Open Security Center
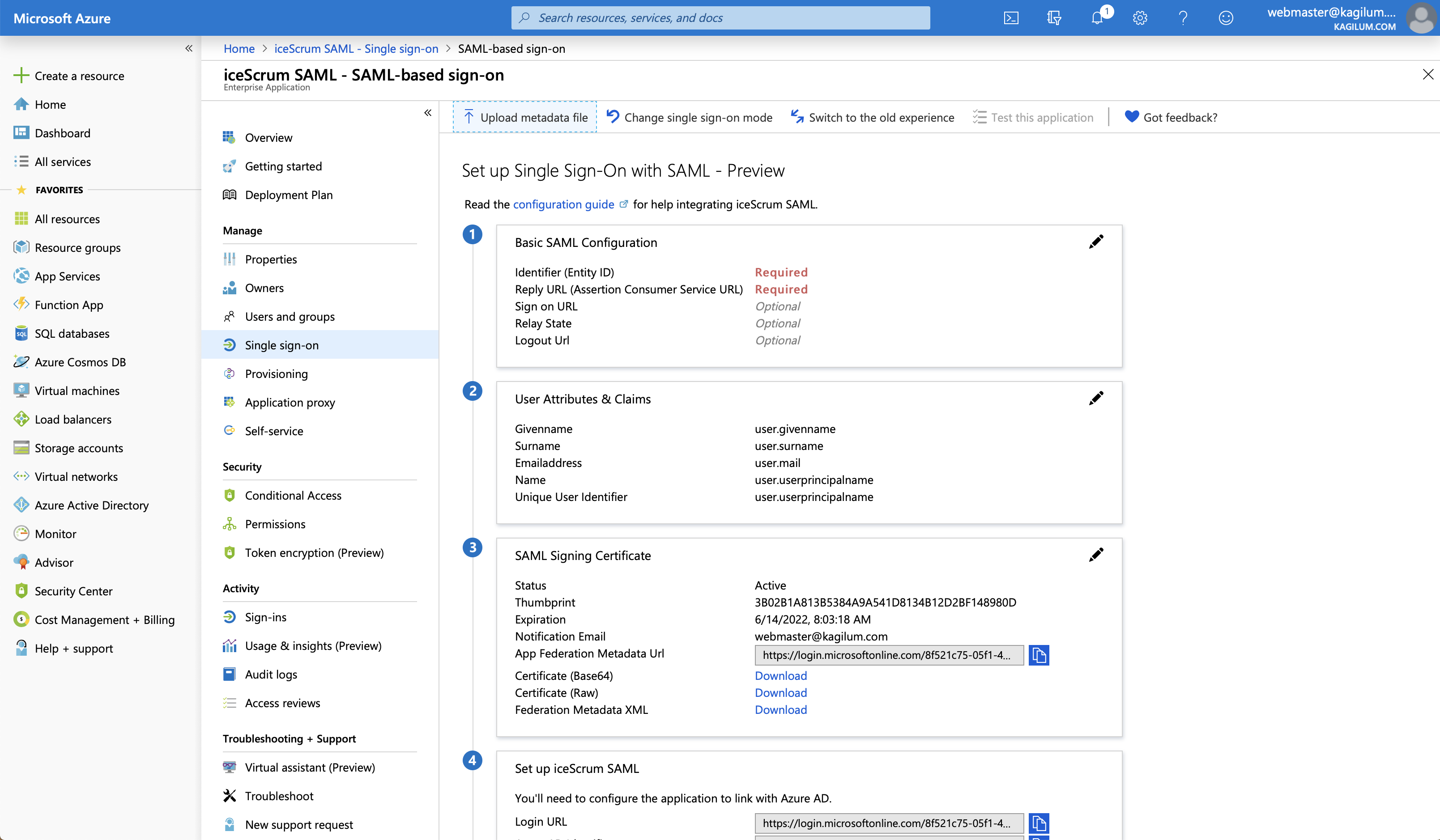Image resolution: width=1440 pixels, height=840 pixels. (x=63, y=591)
